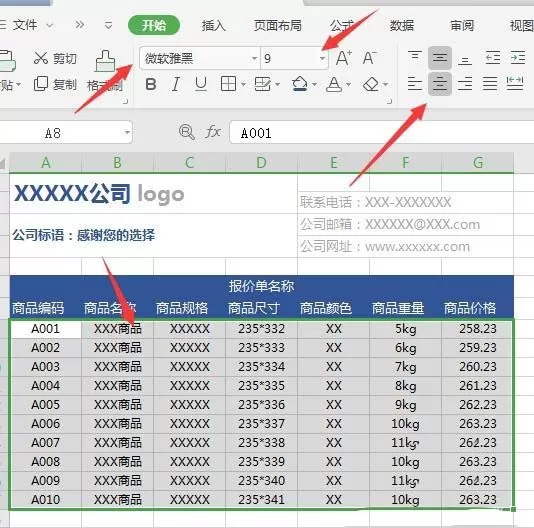Expand the font color dropdown arrow

point(348,84)
